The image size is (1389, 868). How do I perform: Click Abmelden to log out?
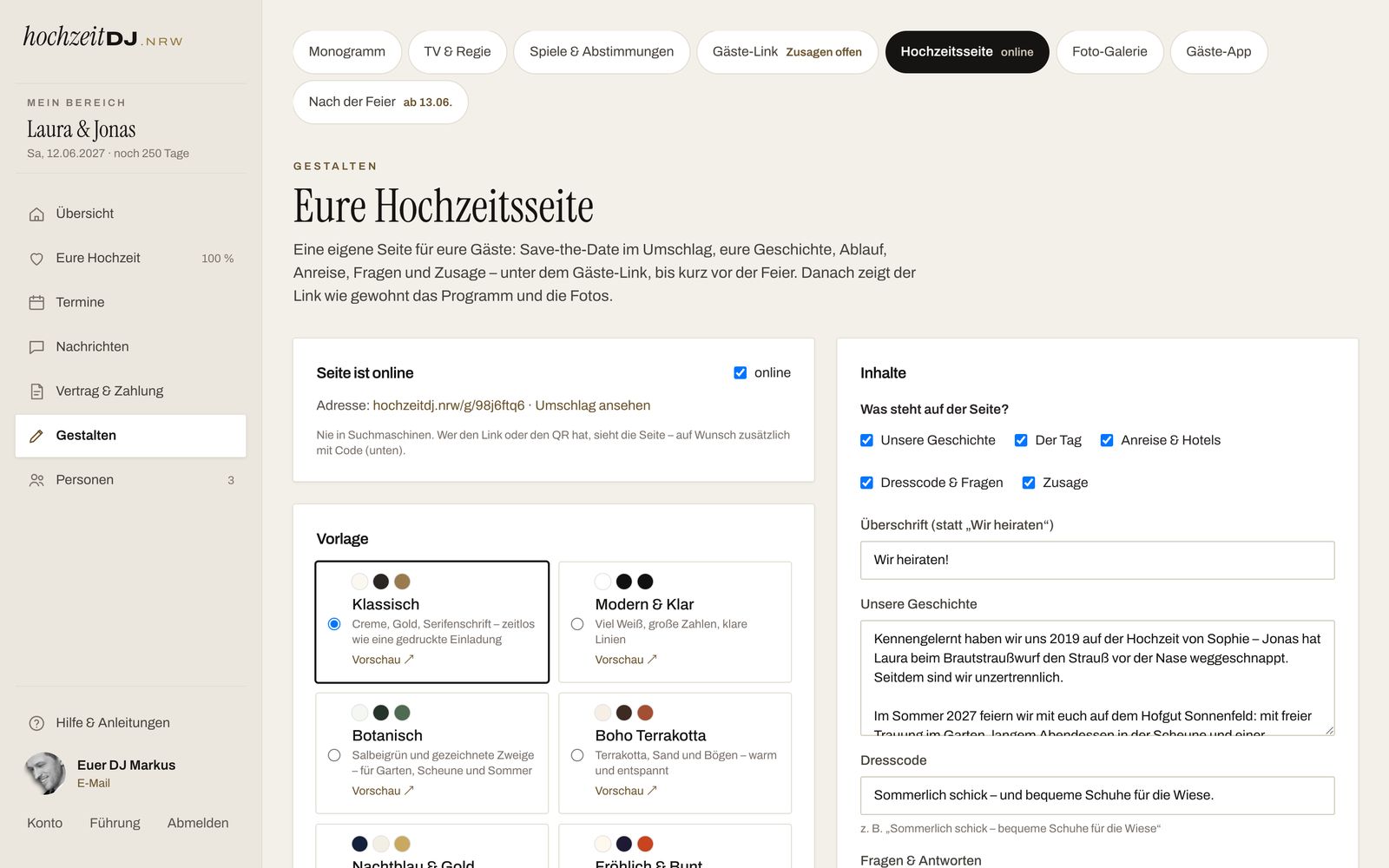tap(198, 823)
